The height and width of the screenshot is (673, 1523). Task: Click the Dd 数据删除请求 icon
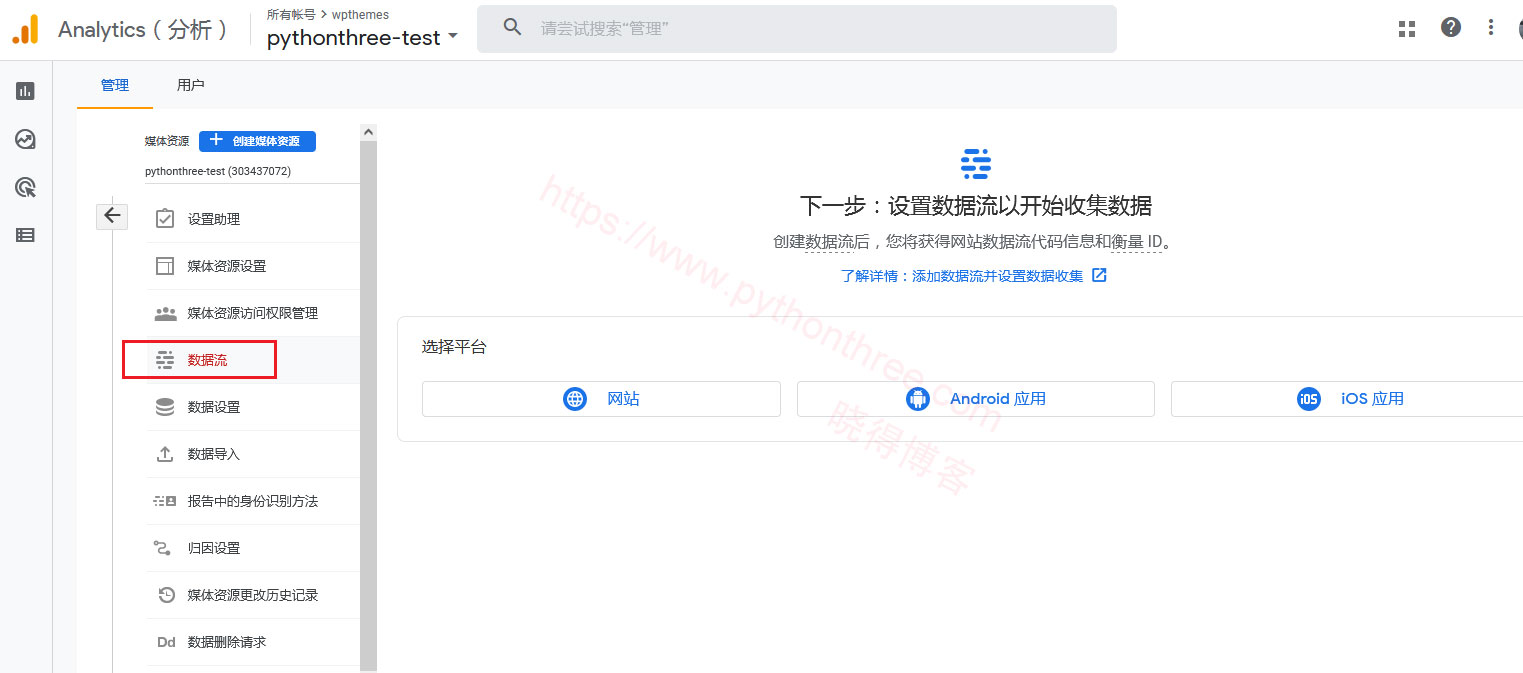(x=166, y=642)
